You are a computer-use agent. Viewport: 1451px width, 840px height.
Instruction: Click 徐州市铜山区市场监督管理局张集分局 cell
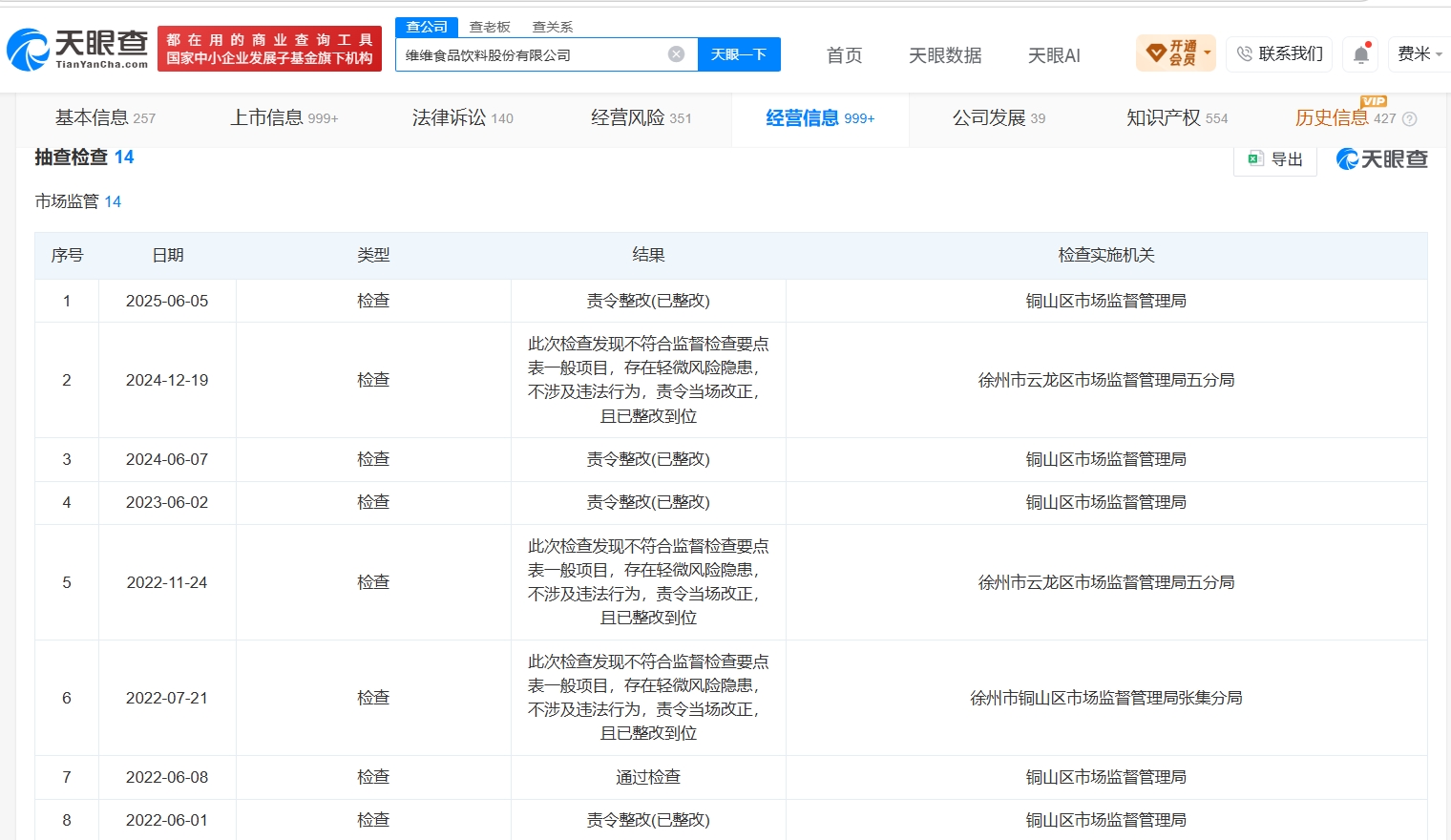tap(1106, 698)
